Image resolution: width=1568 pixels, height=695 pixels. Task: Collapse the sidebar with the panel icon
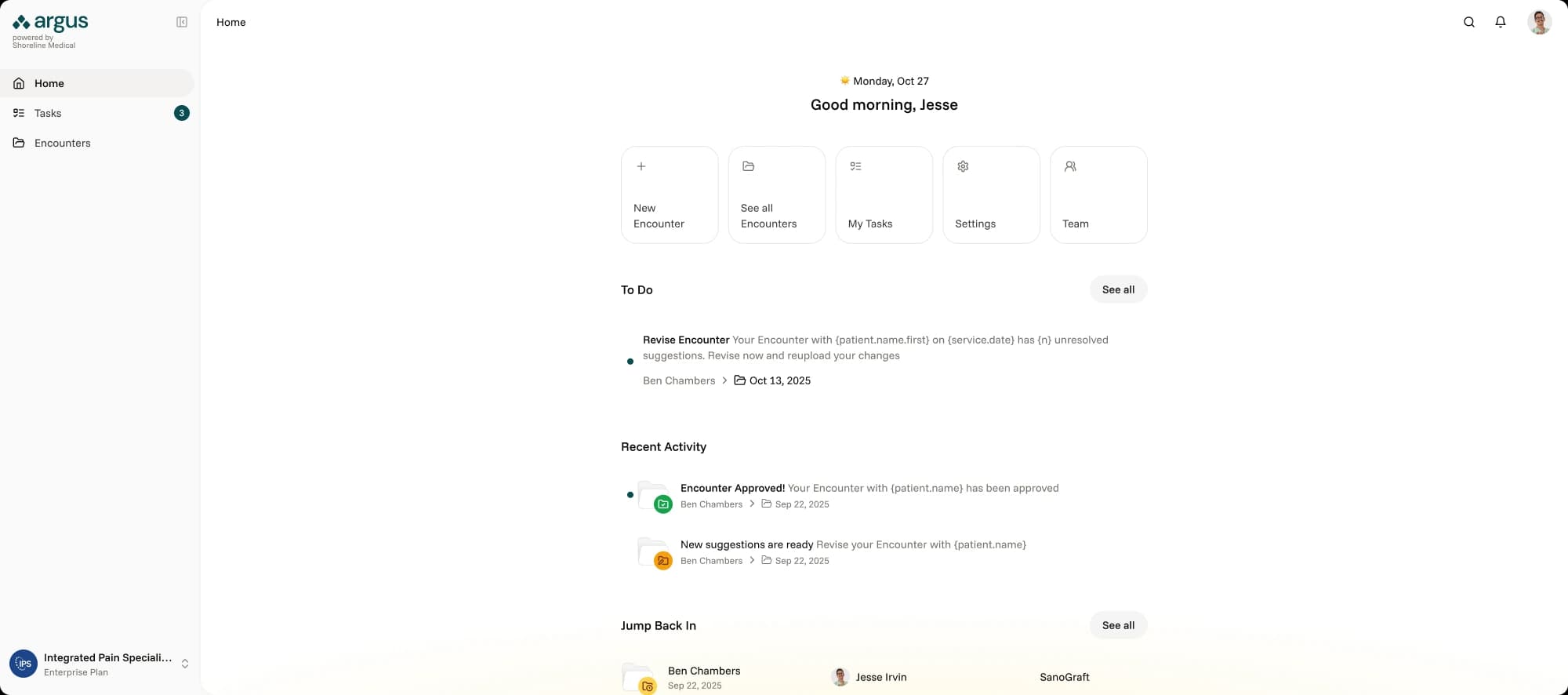point(182,22)
